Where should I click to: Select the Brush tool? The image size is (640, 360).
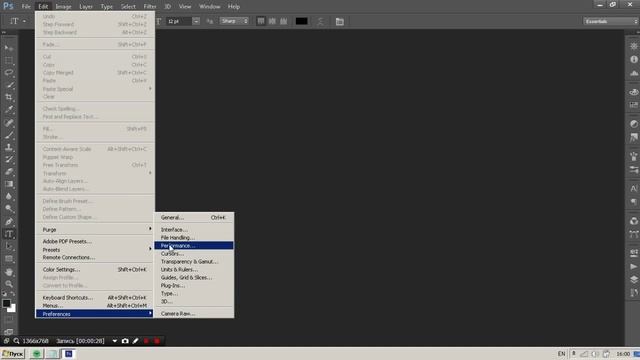pos(9,135)
